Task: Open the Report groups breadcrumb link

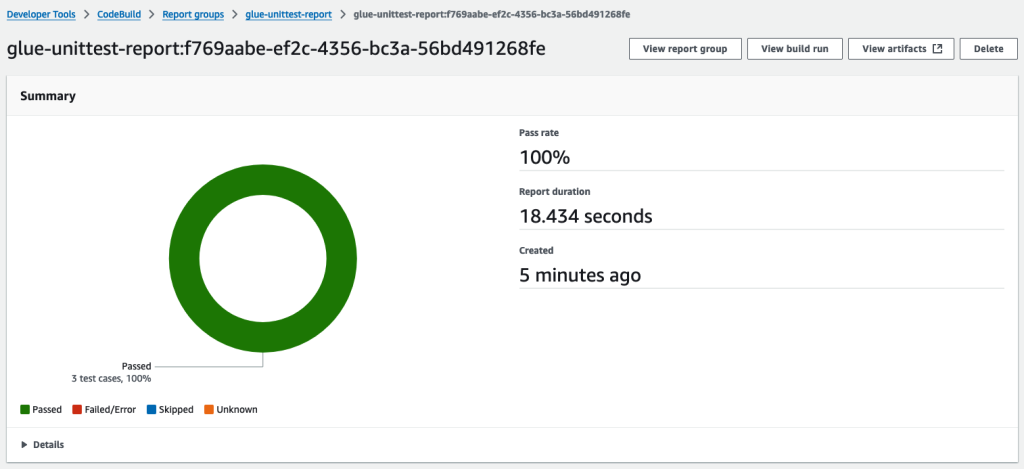Action: click(193, 14)
